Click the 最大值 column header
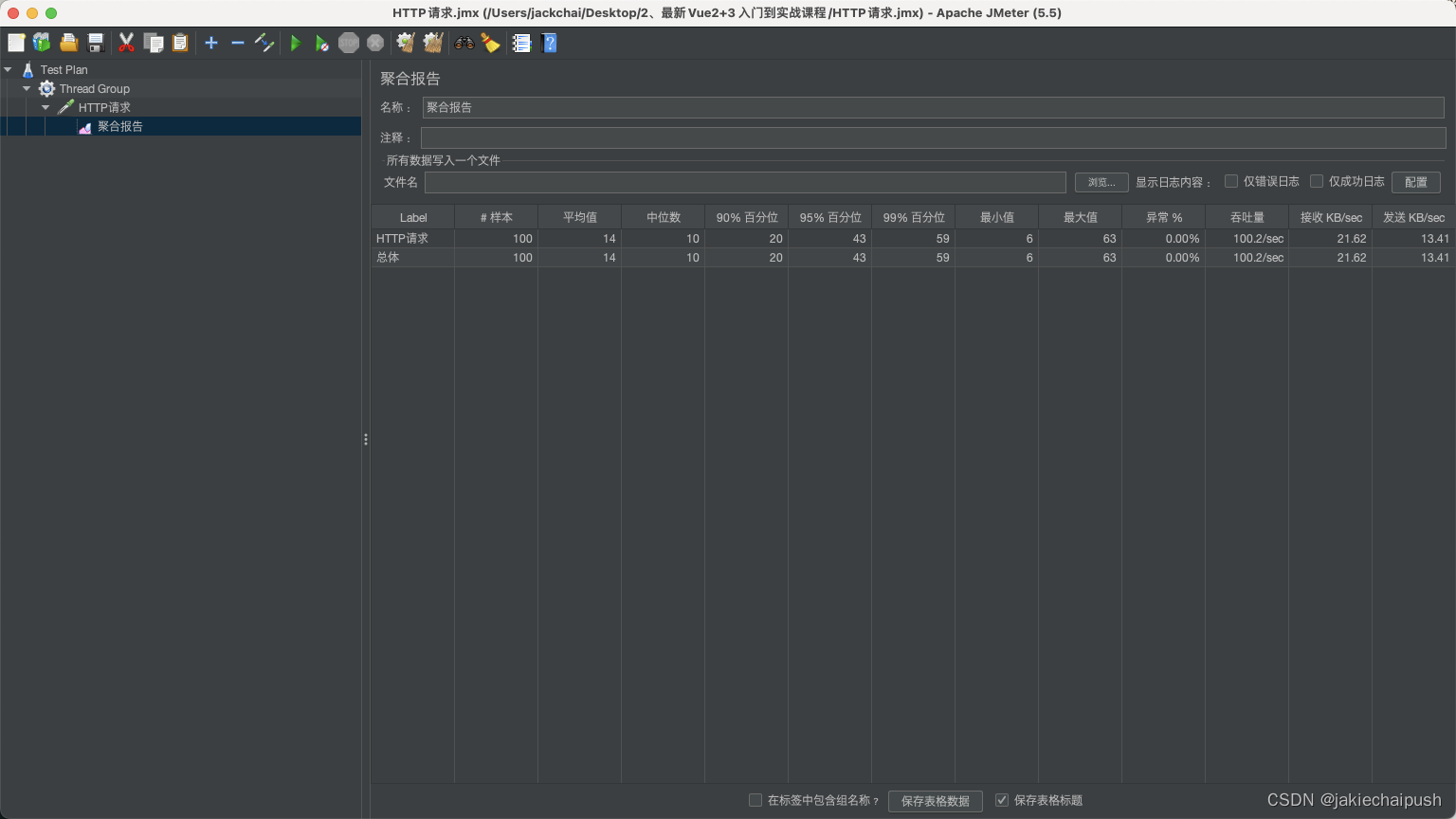This screenshot has width=1456, height=819. [1081, 217]
